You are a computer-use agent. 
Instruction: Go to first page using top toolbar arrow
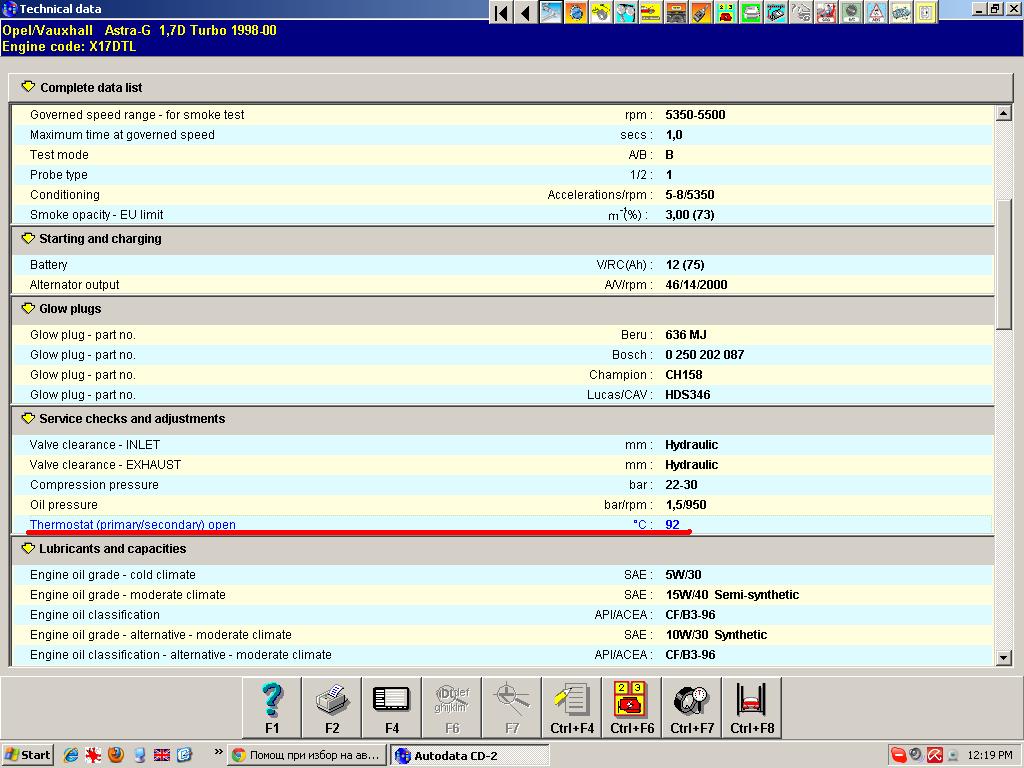click(x=502, y=12)
